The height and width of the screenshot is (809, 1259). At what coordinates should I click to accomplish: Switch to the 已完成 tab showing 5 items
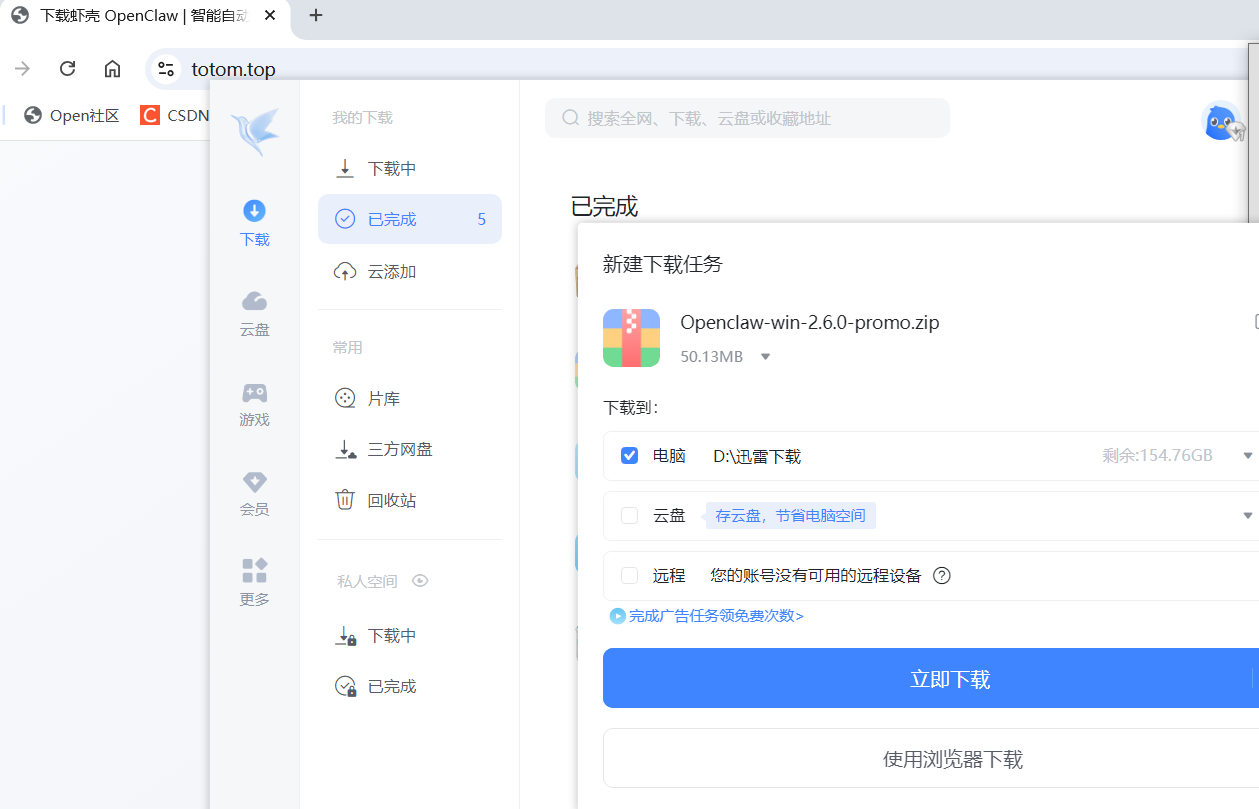(x=410, y=218)
